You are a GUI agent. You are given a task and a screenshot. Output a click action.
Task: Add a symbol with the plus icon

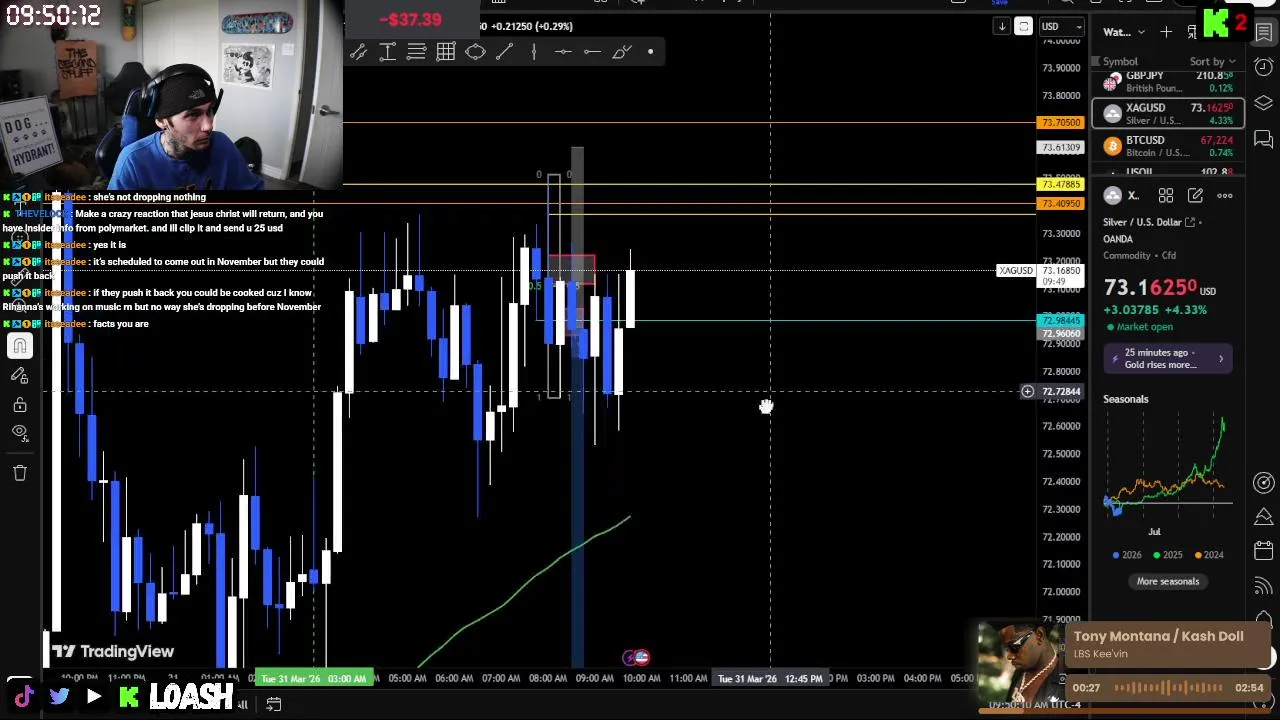(x=1166, y=32)
